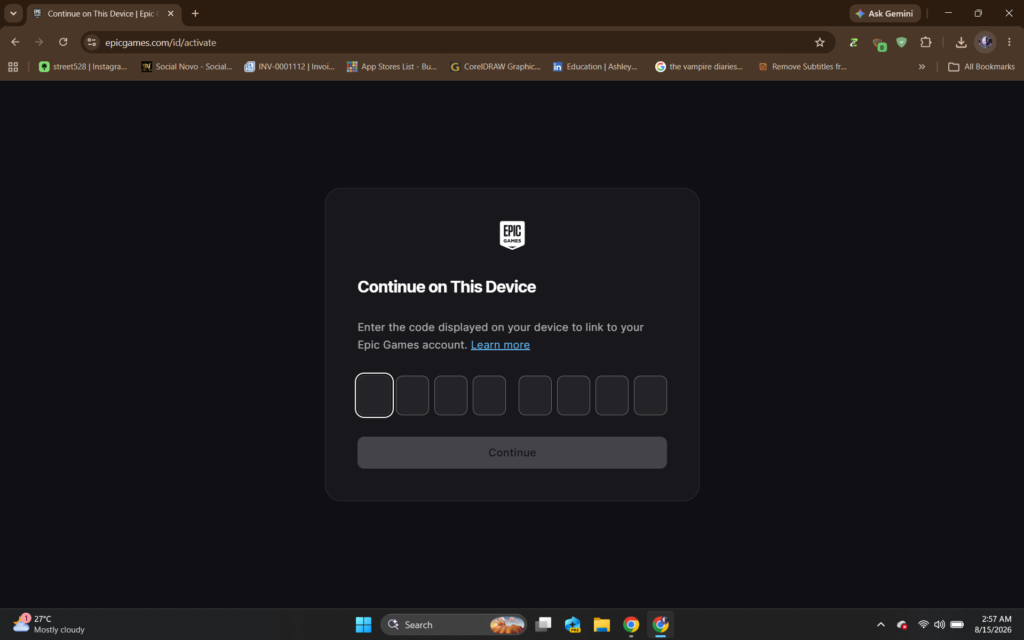Go back to the previous page
This screenshot has height=640, width=1024.
[x=15, y=42]
